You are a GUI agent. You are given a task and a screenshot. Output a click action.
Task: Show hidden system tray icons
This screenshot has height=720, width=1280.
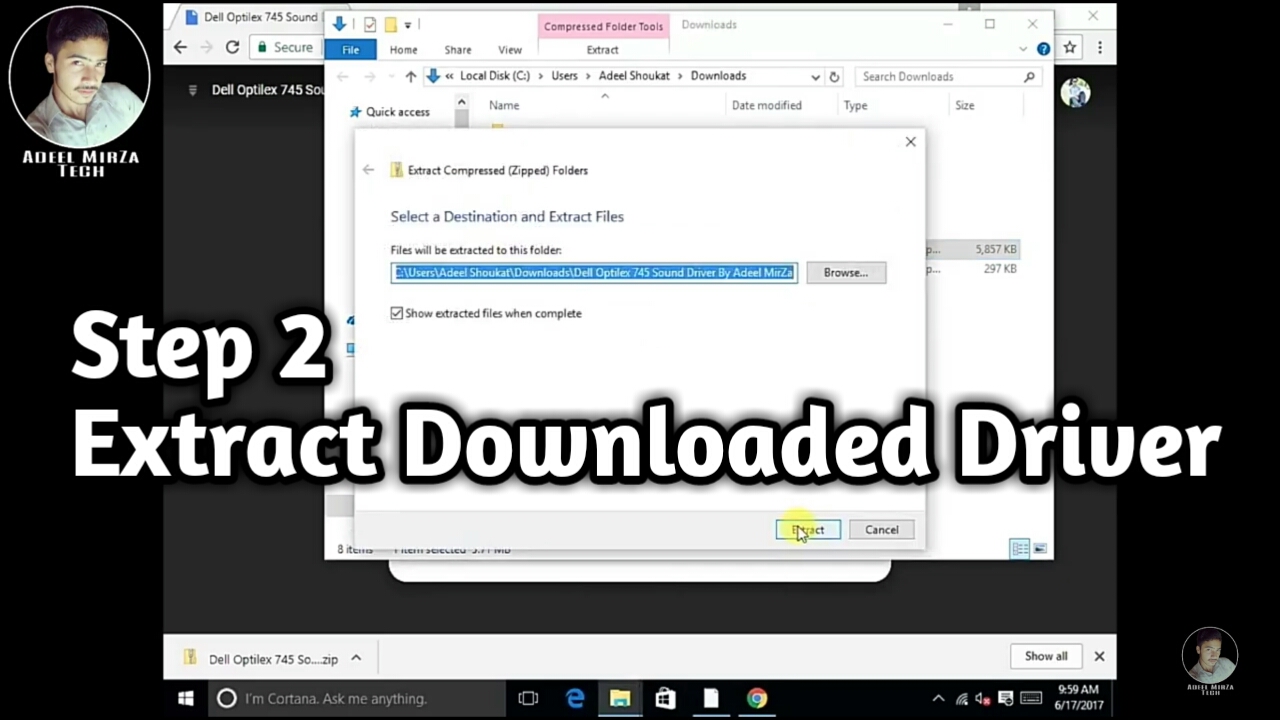(938, 698)
